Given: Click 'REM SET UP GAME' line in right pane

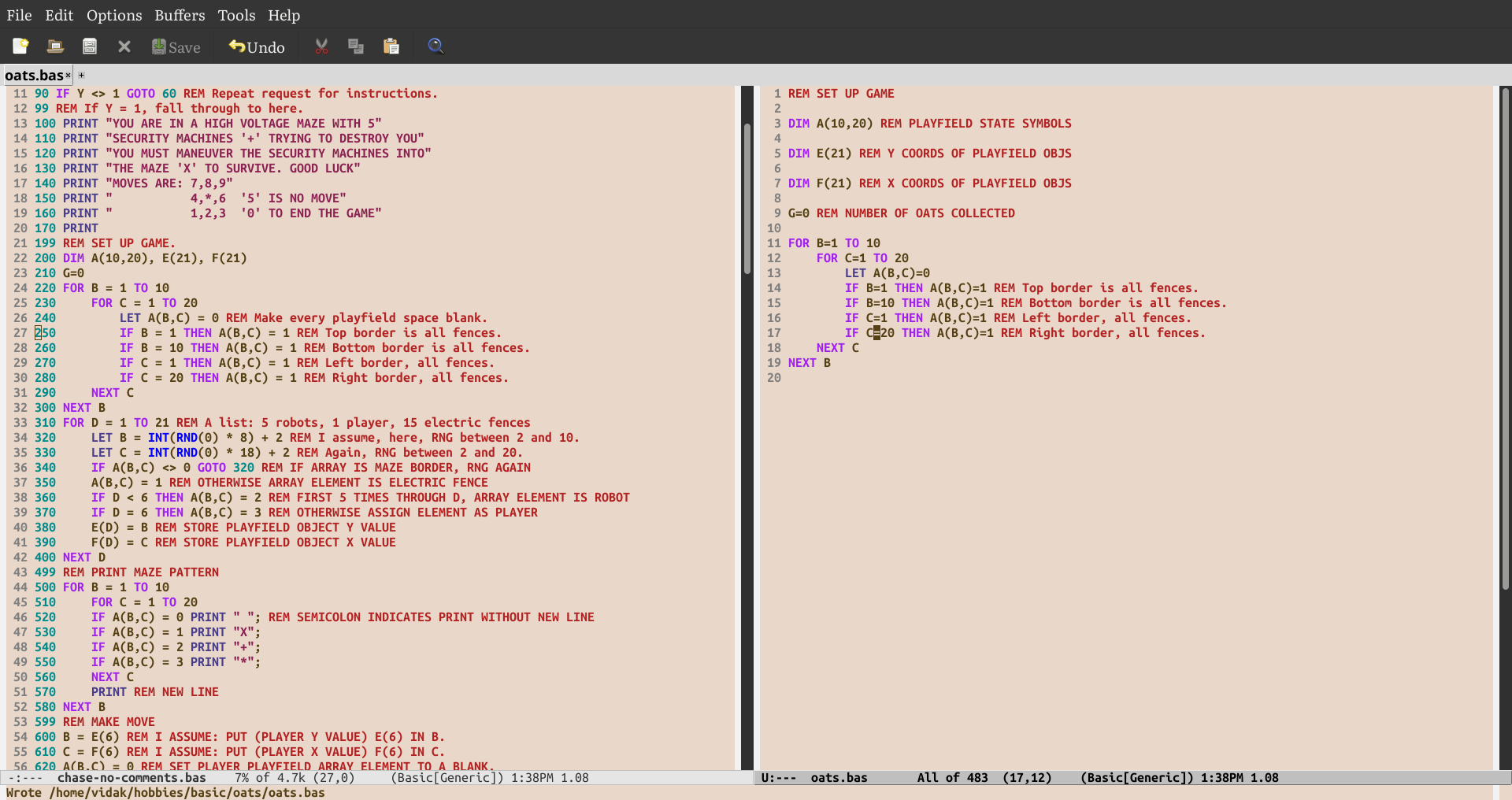Looking at the screenshot, I should pos(841,94).
